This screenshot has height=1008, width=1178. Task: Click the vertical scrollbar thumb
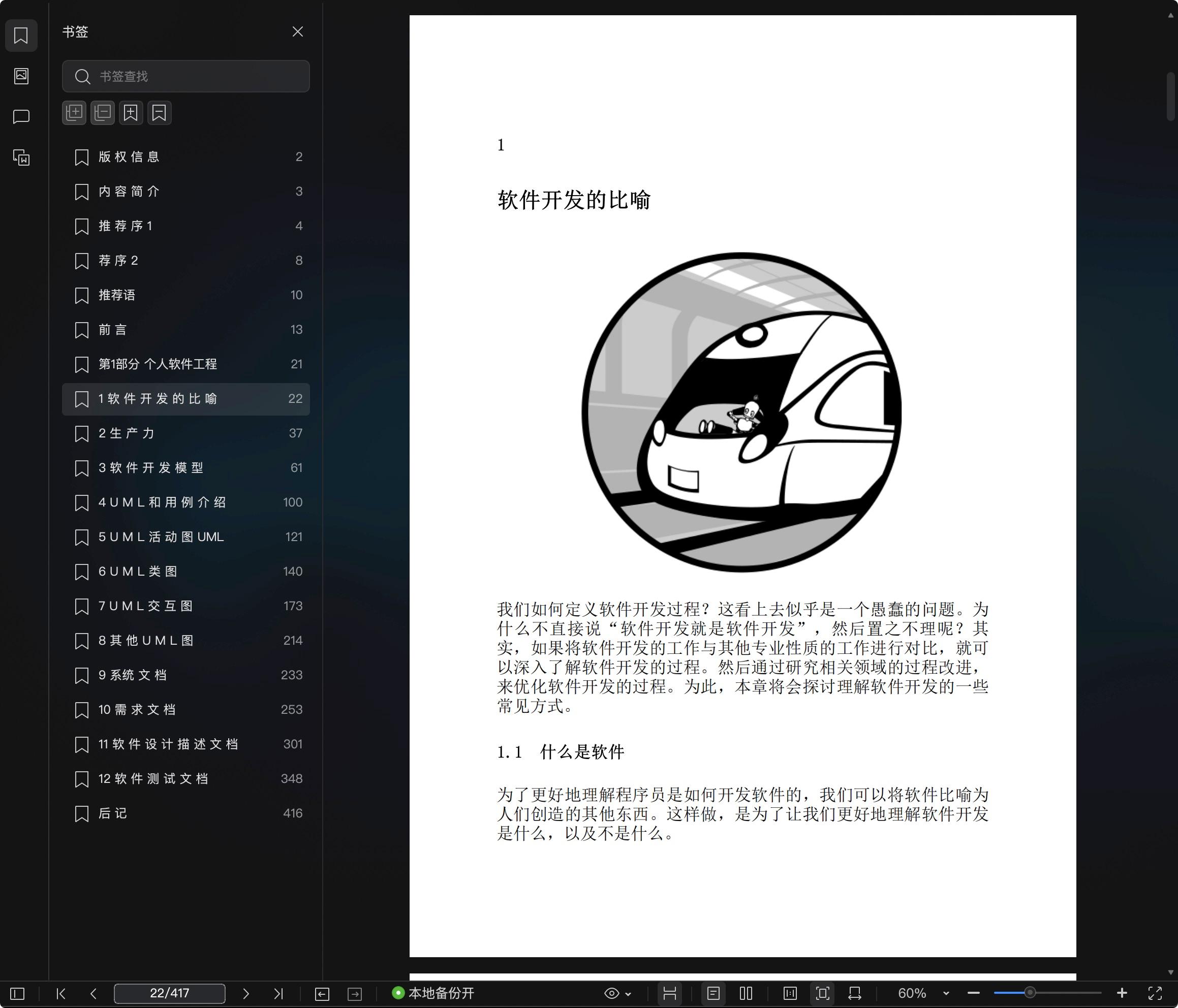pyautogui.click(x=1170, y=96)
